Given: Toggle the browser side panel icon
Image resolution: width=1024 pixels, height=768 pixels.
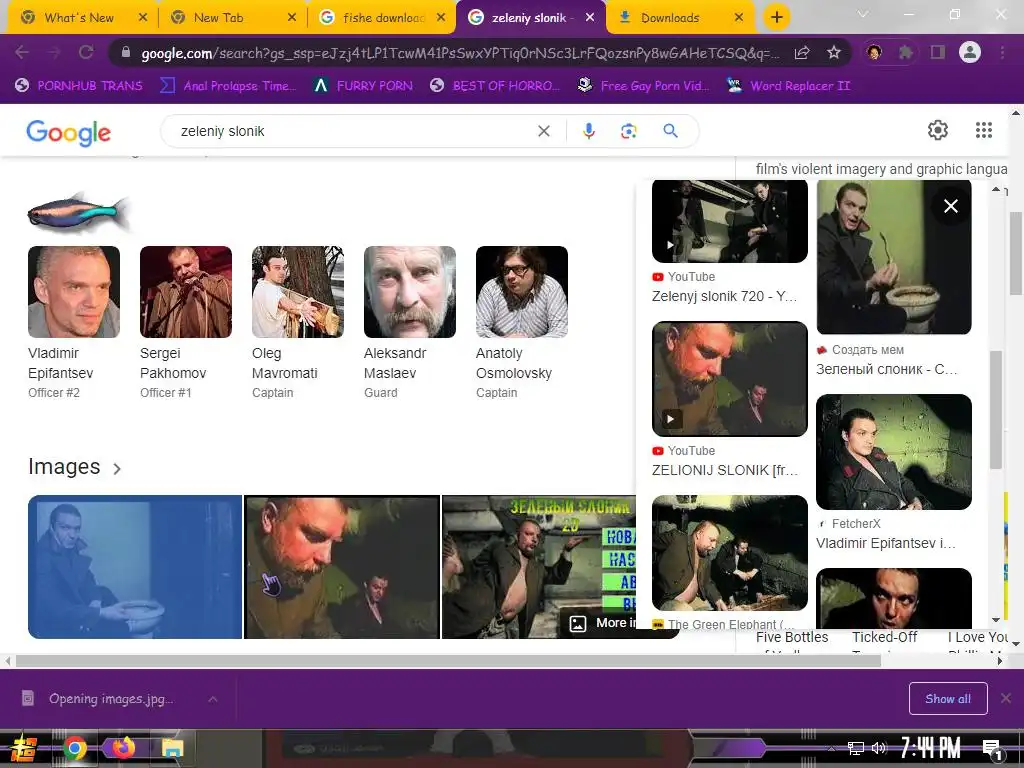Looking at the screenshot, I should pyautogui.click(x=938, y=52).
